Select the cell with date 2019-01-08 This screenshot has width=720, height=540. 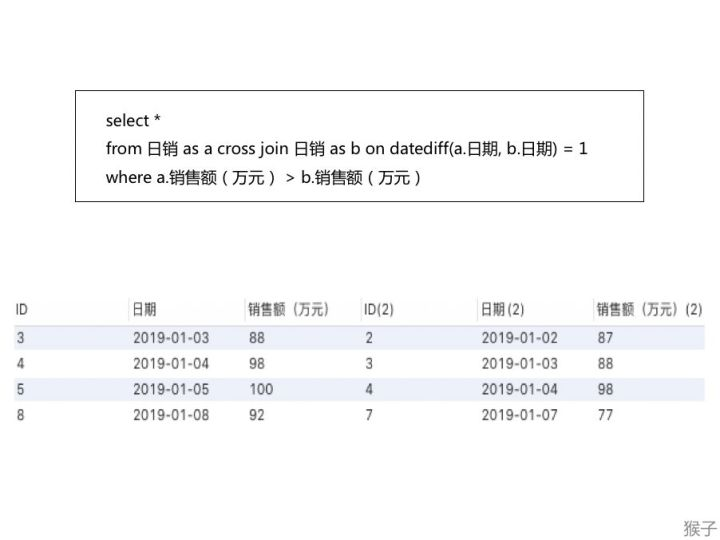tap(171, 415)
